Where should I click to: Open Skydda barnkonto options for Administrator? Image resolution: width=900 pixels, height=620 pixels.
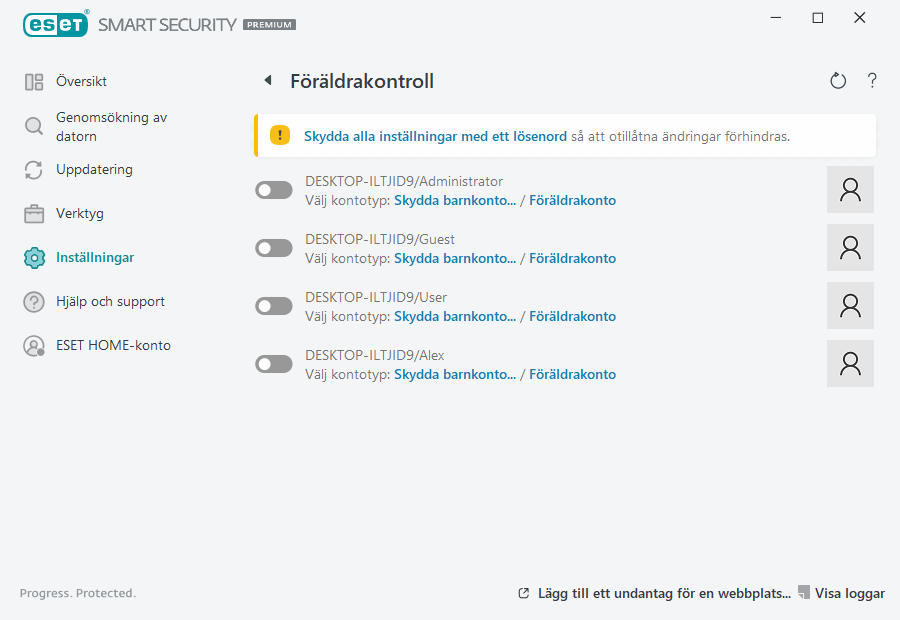pos(455,201)
